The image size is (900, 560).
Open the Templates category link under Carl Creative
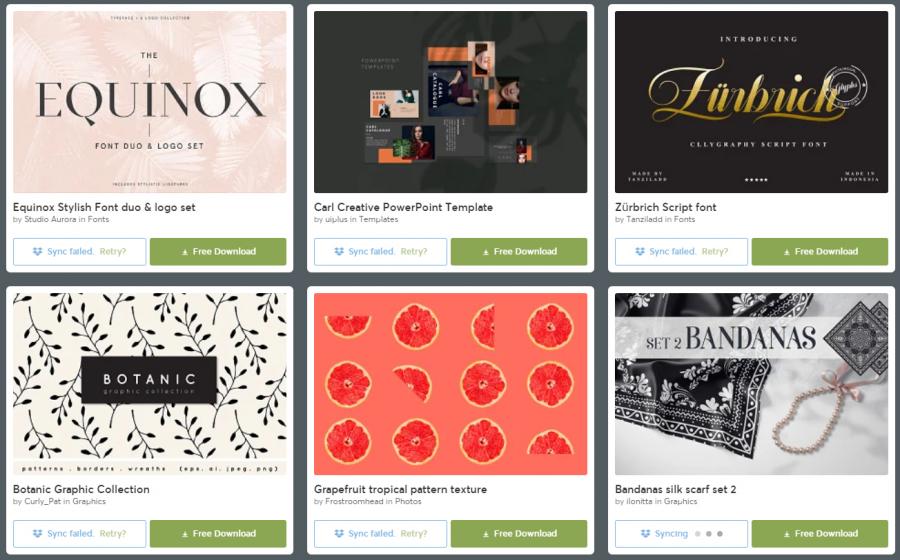point(378,219)
